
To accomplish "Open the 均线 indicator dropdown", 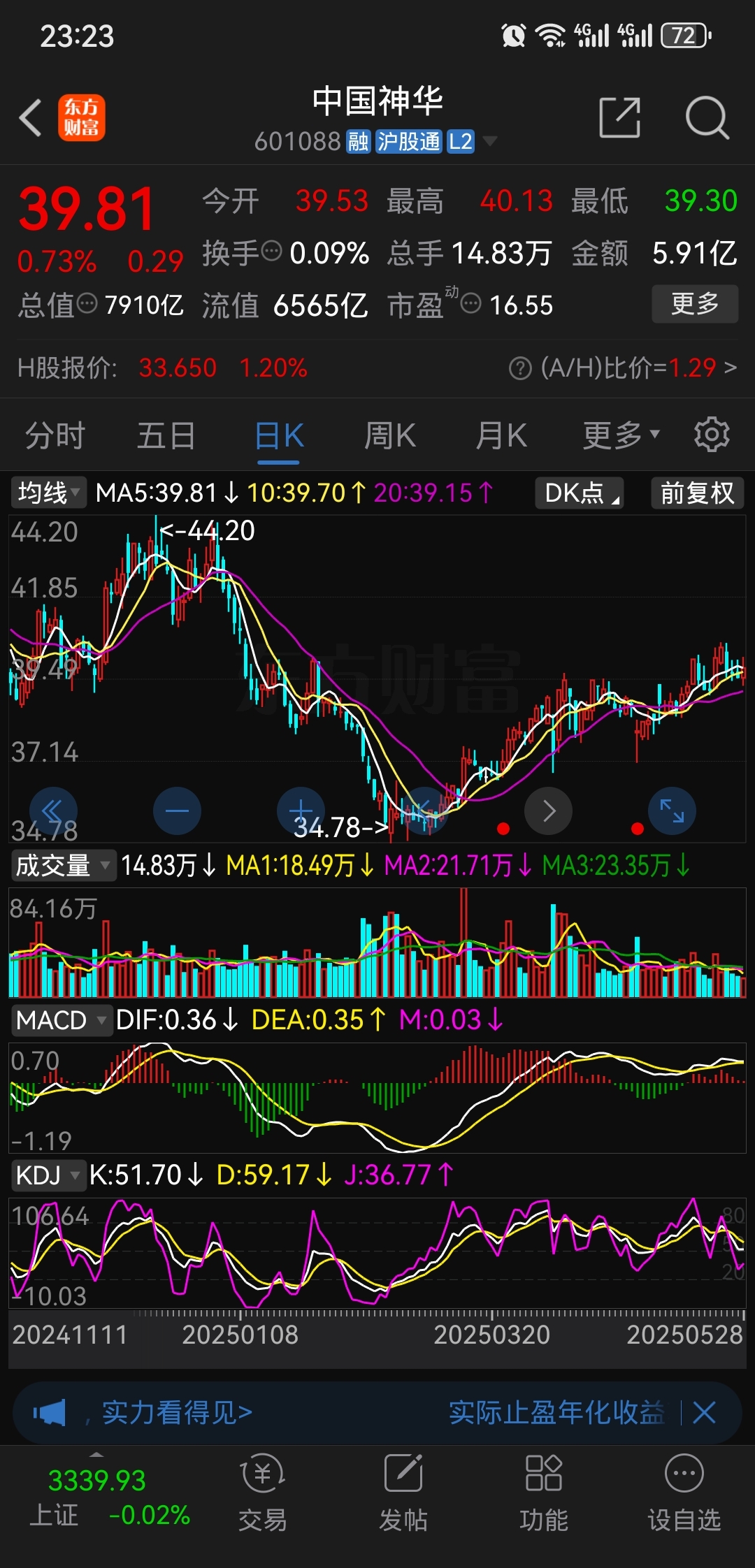I will tap(48, 493).
